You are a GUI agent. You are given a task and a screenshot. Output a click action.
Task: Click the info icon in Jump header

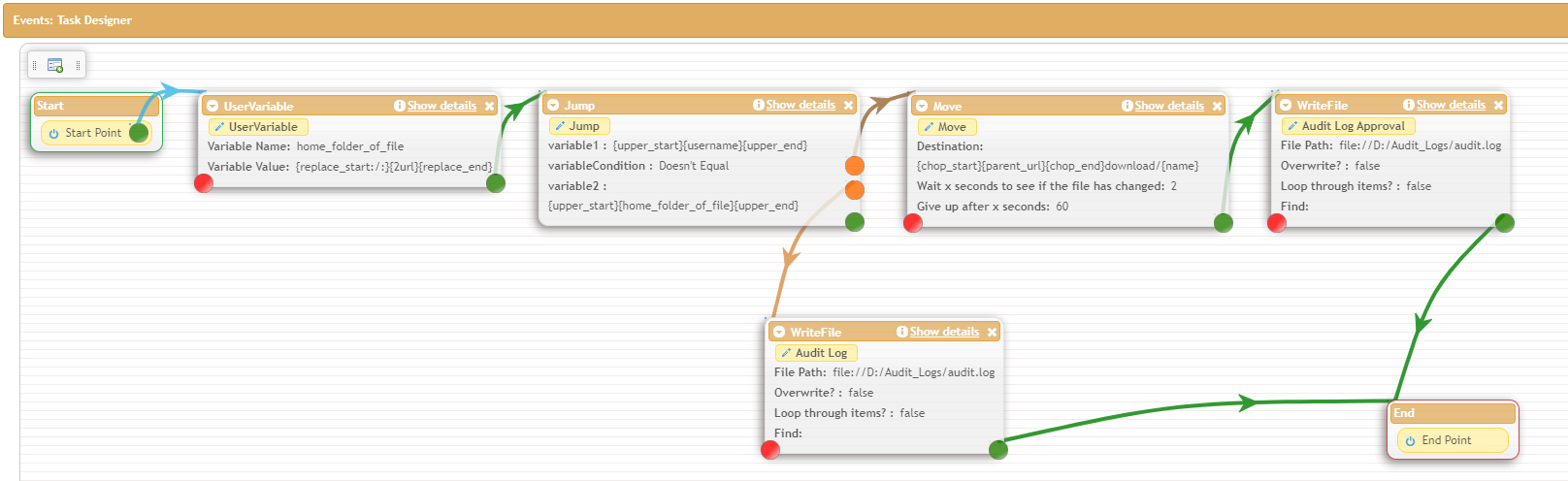759,105
